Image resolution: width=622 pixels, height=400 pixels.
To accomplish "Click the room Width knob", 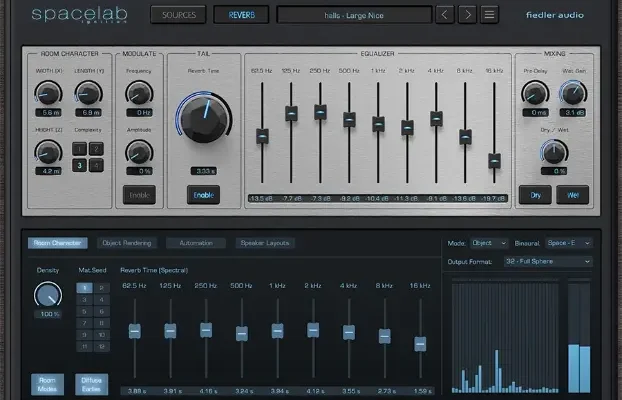I will (x=47, y=94).
